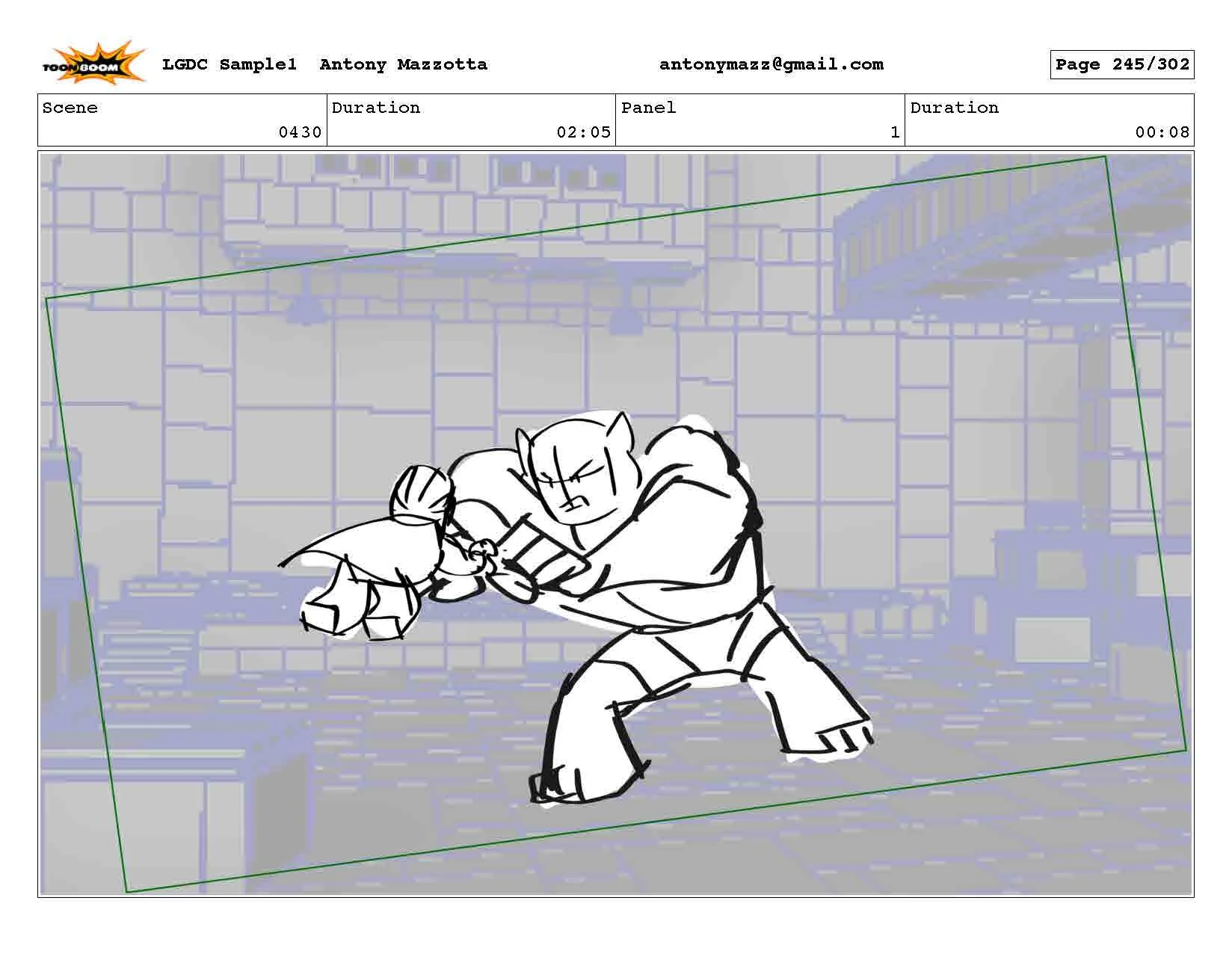
Task: Click the author name 'Antony Mazzotta'
Action: pyautogui.click(x=404, y=64)
